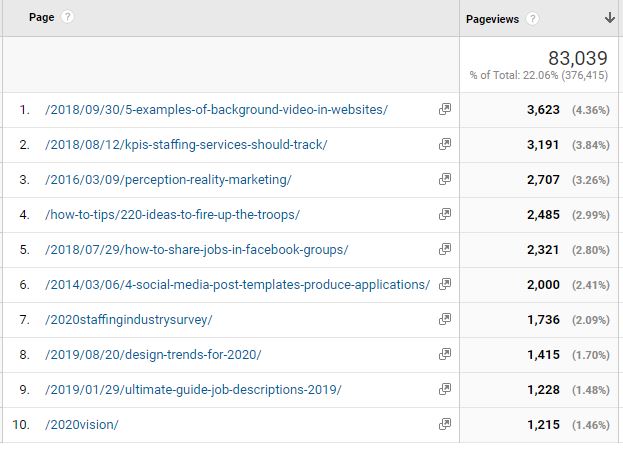Open help tooltip next to Pageviews header
This screenshot has height=449, width=623.
532,19
